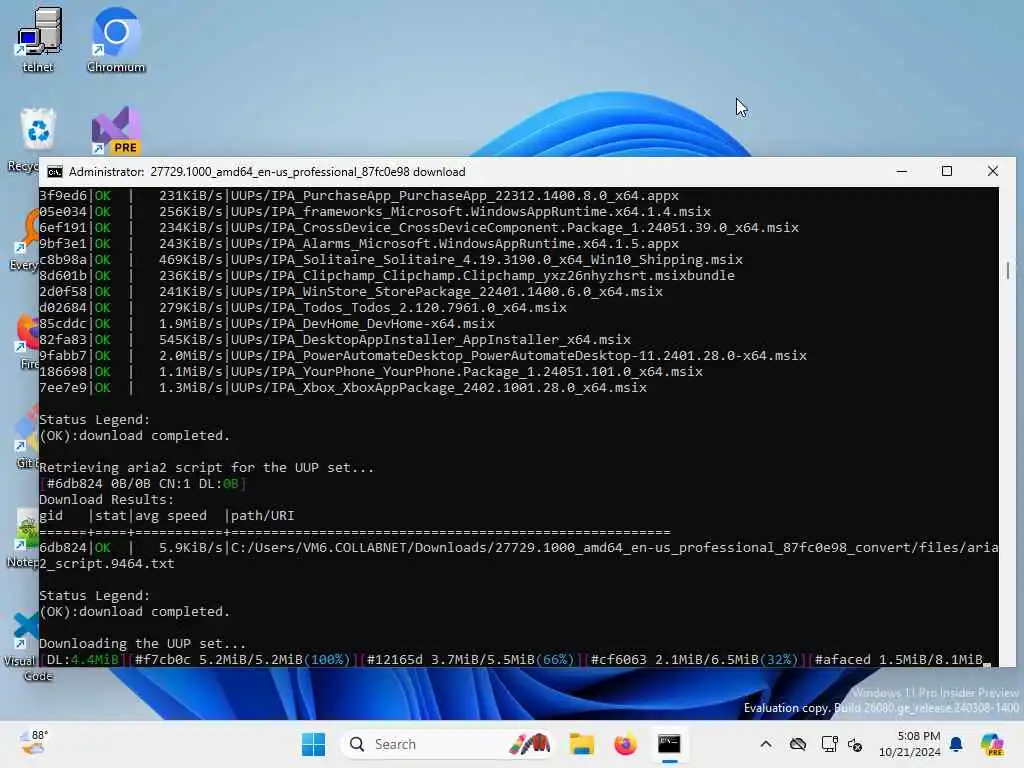Click the line with IPA_PurchaseApp appx file
The width and height of the screenshot is (1024, 768).
click(x=359, y=195)
